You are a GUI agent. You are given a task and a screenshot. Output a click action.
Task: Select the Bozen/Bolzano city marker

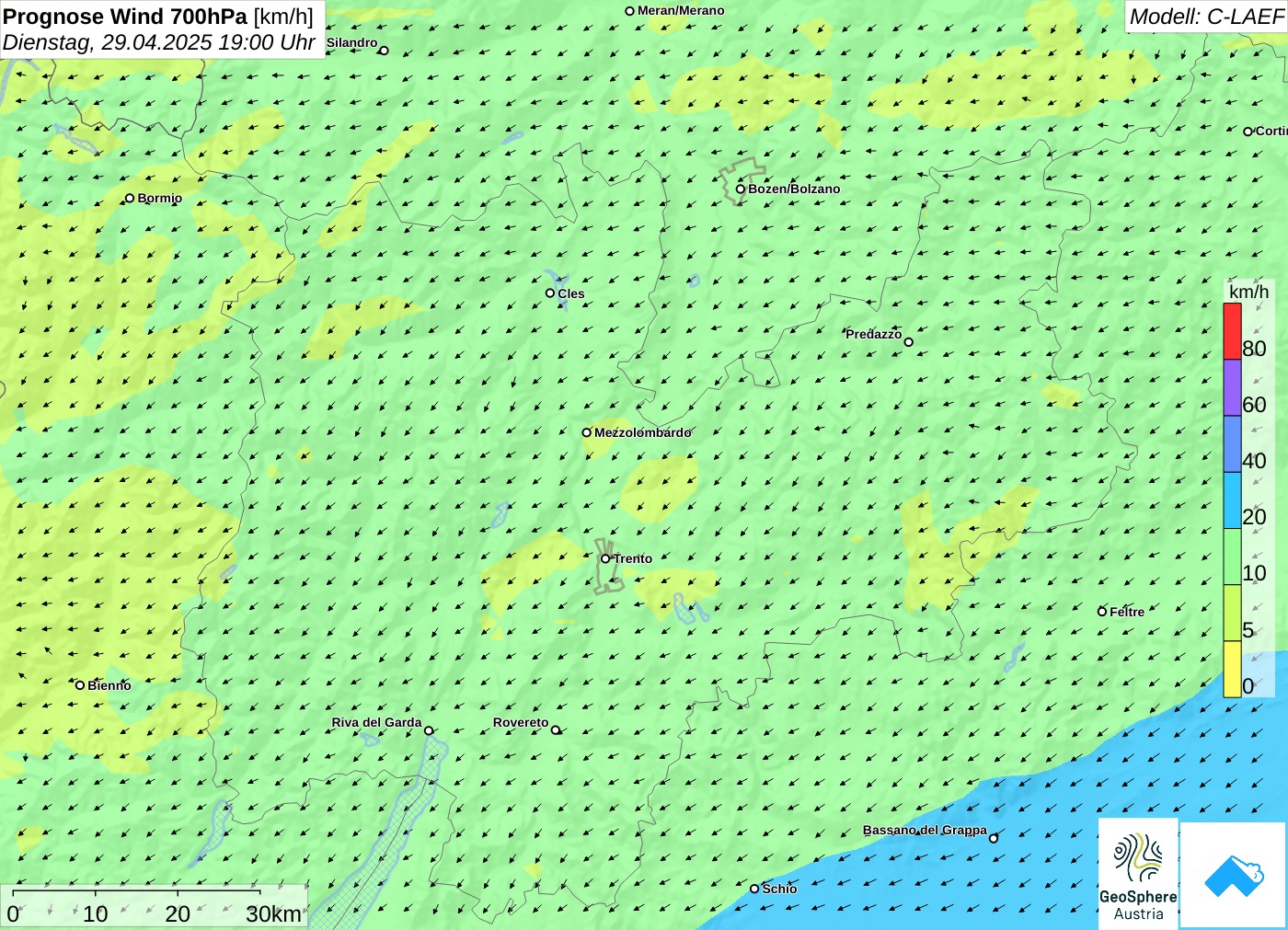[741, 189]
